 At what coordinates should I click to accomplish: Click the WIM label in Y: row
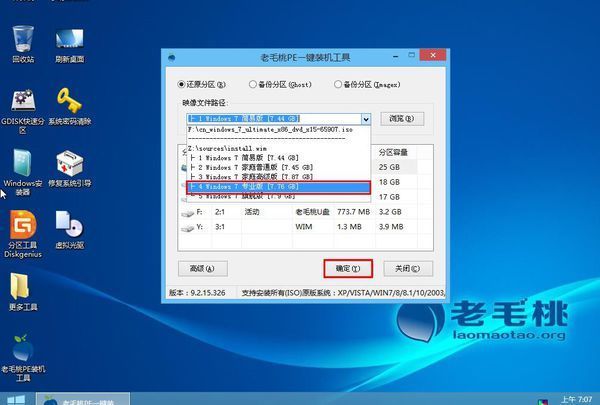click(x=303, y=227)
